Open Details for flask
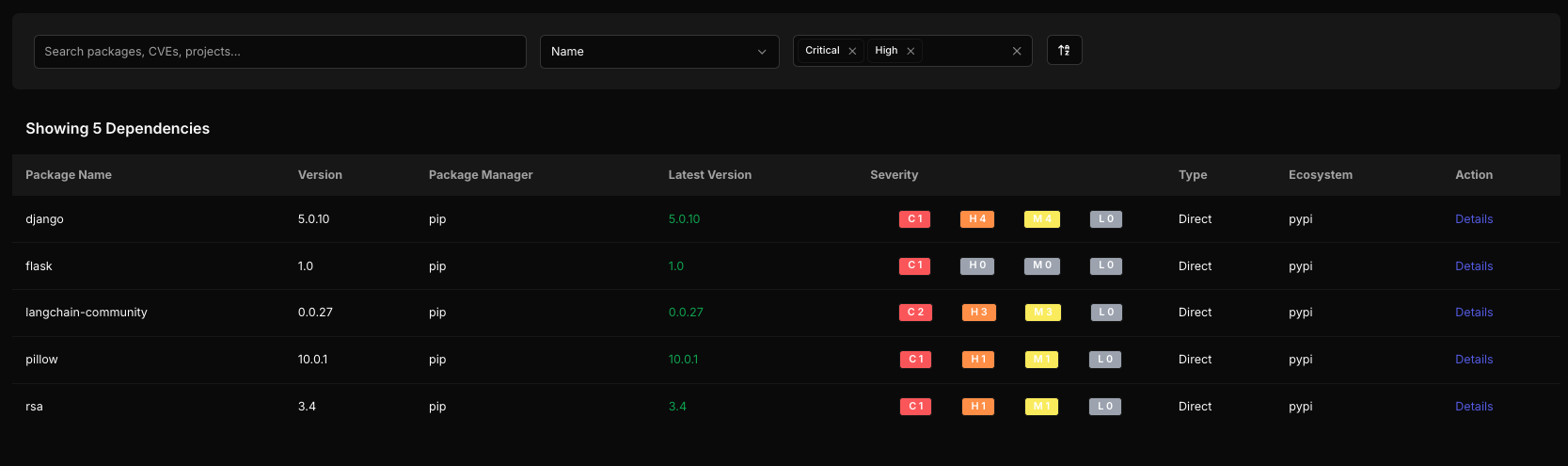The width and height of the screenshot is (1568, 466). [x=1474, y=266]
